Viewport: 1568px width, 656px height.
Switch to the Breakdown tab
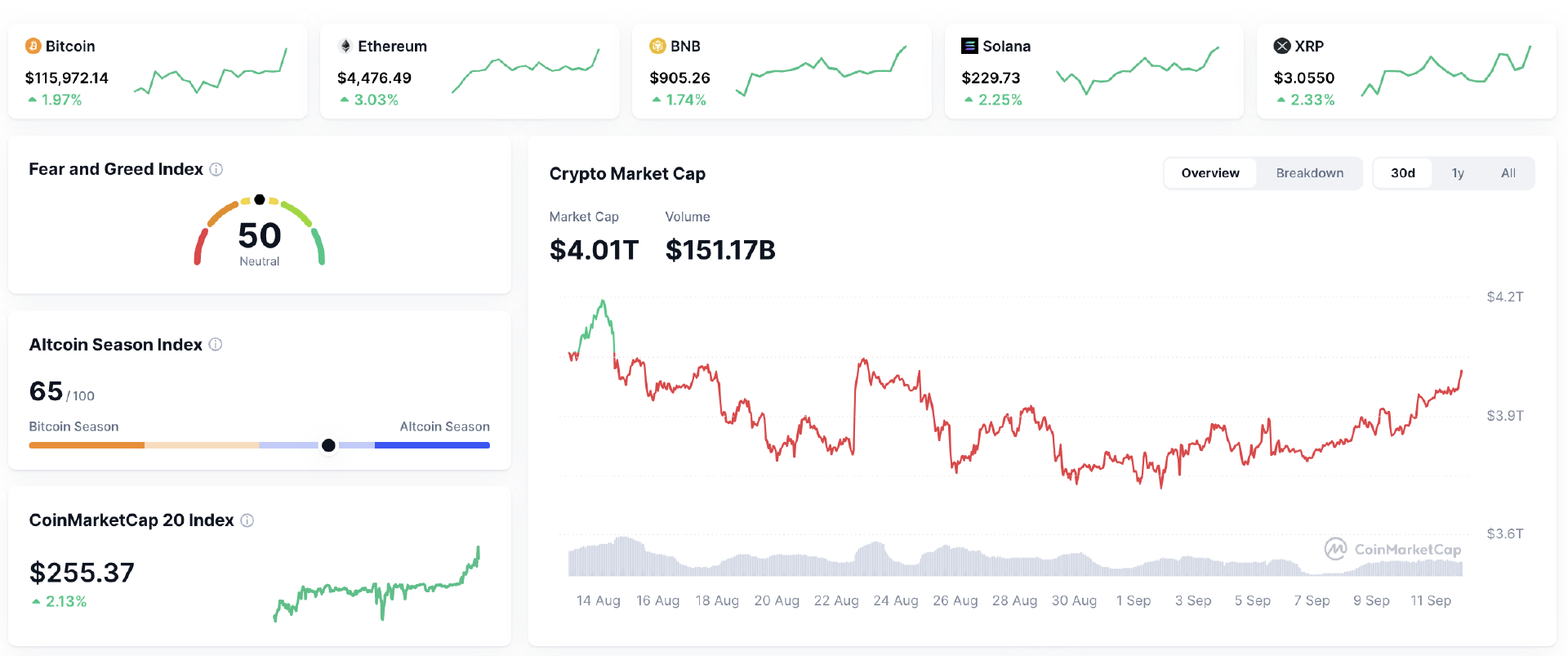click(x=1309, y=173)
